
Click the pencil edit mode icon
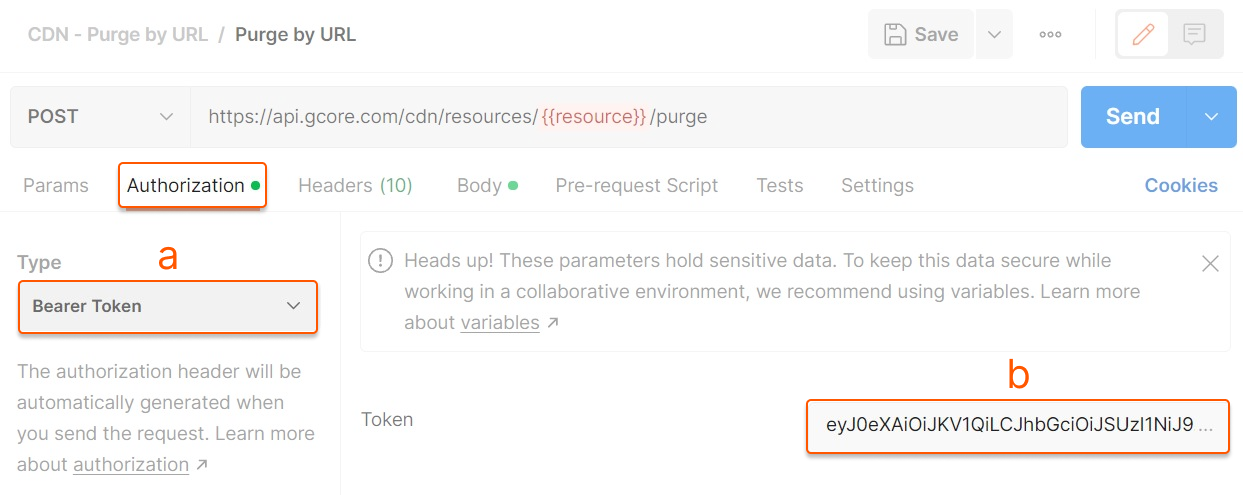[x=1143, y=35]
